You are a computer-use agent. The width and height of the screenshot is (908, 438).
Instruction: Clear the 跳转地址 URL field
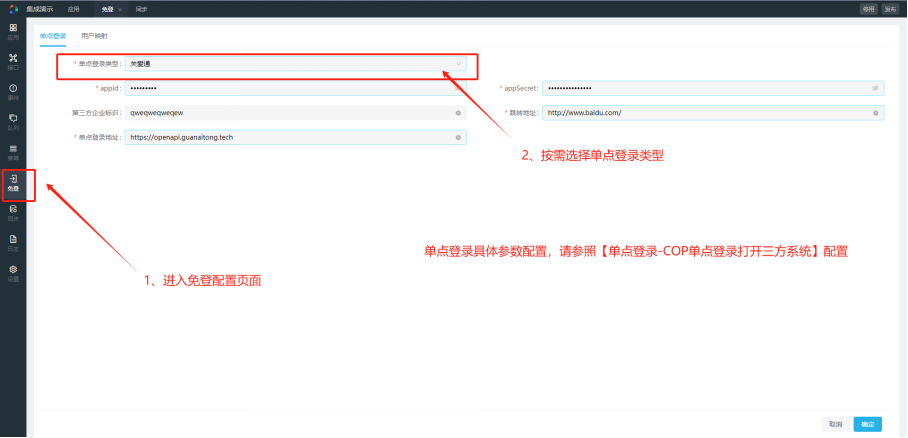876,113
